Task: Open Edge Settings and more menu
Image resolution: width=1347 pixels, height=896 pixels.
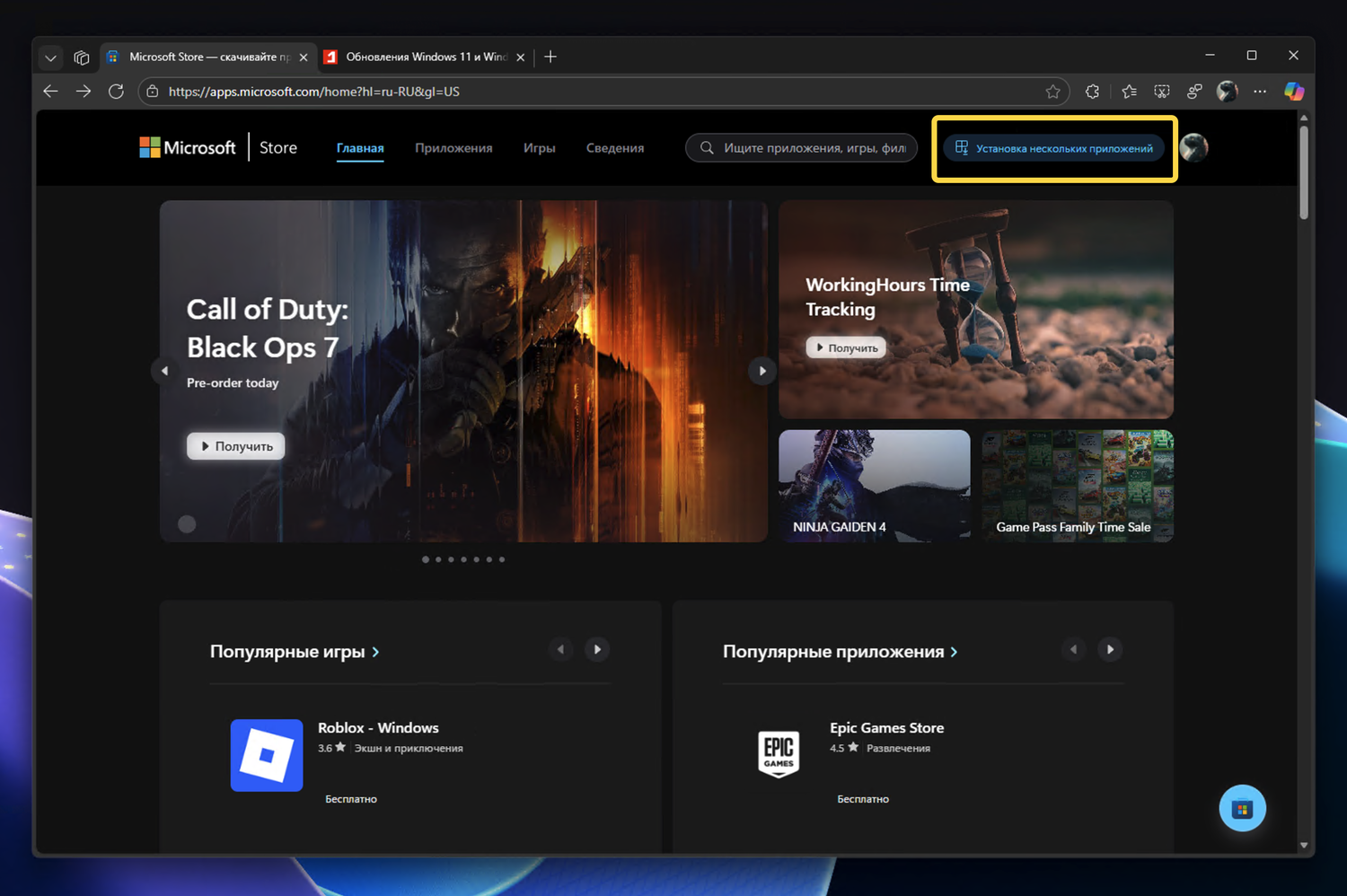Action: (x=1260, y=92)
